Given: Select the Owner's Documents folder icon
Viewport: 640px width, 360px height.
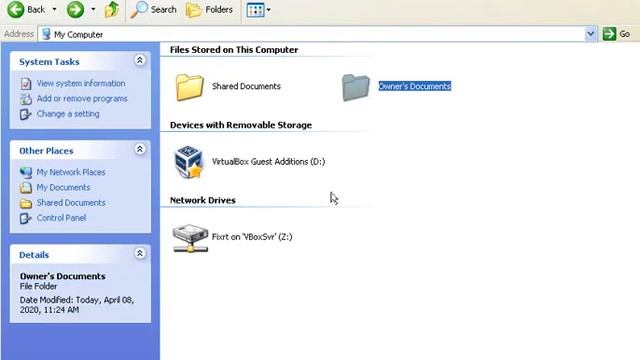Looking at the screenshot, I should (x=356, y=87).
